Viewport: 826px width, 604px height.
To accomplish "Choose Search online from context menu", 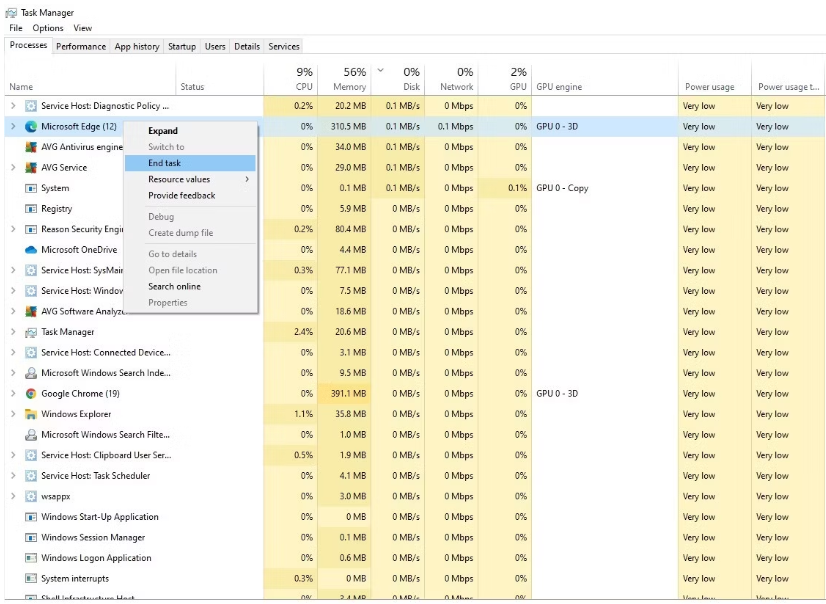I will pos(175,286).
